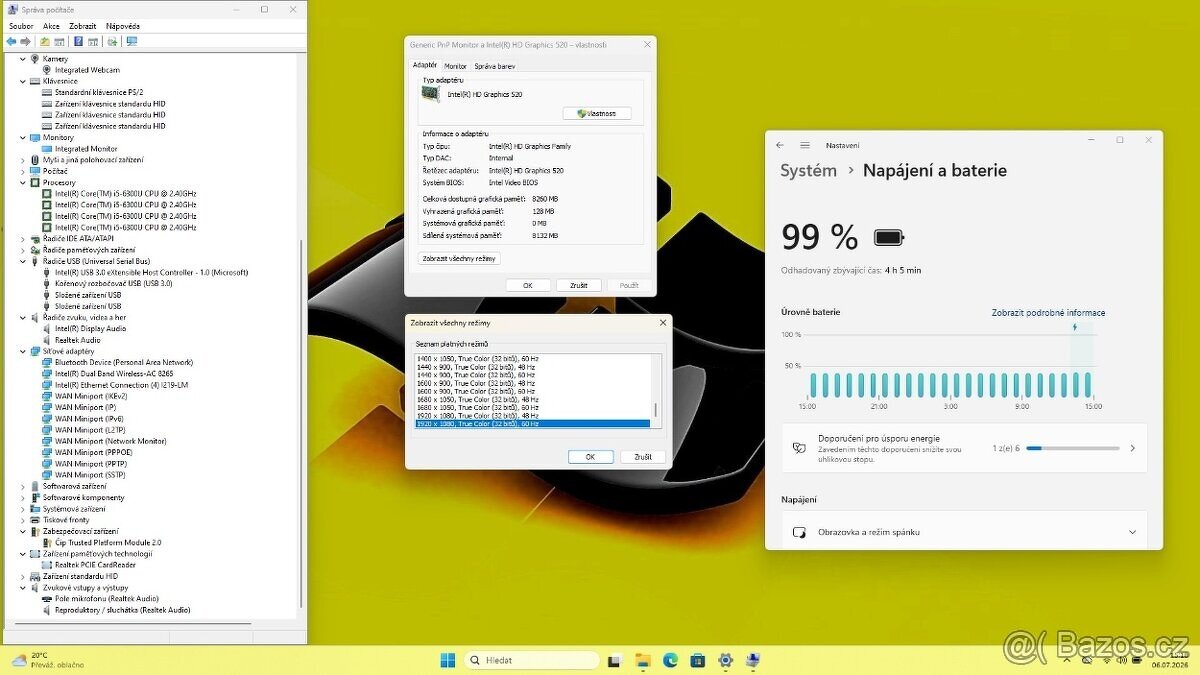Select WAN Miniport (Network Monitor)
The height and width of the screenshot is (675, 1200).
tap(110, 441)
